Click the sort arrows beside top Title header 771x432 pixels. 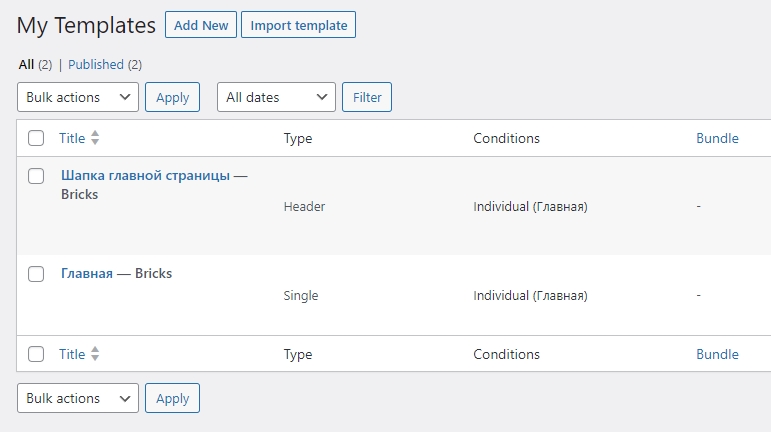[x=95, y=138]
